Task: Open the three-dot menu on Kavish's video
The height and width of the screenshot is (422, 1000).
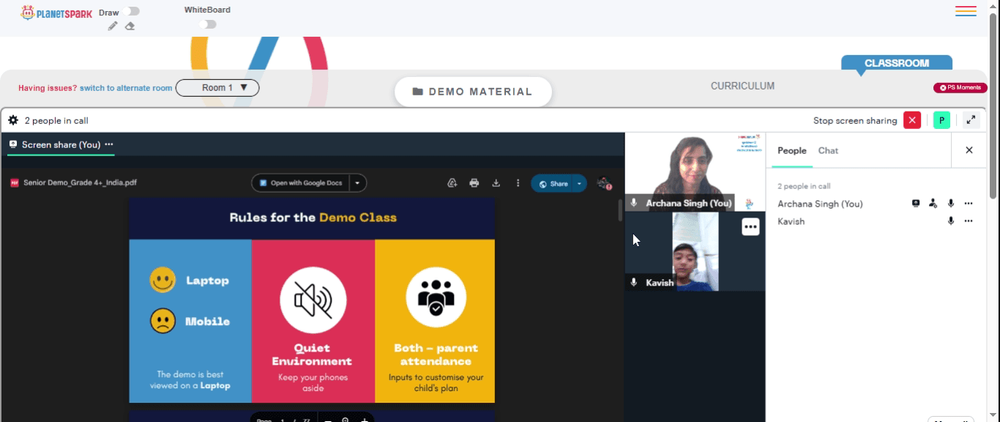Action: 751,226
